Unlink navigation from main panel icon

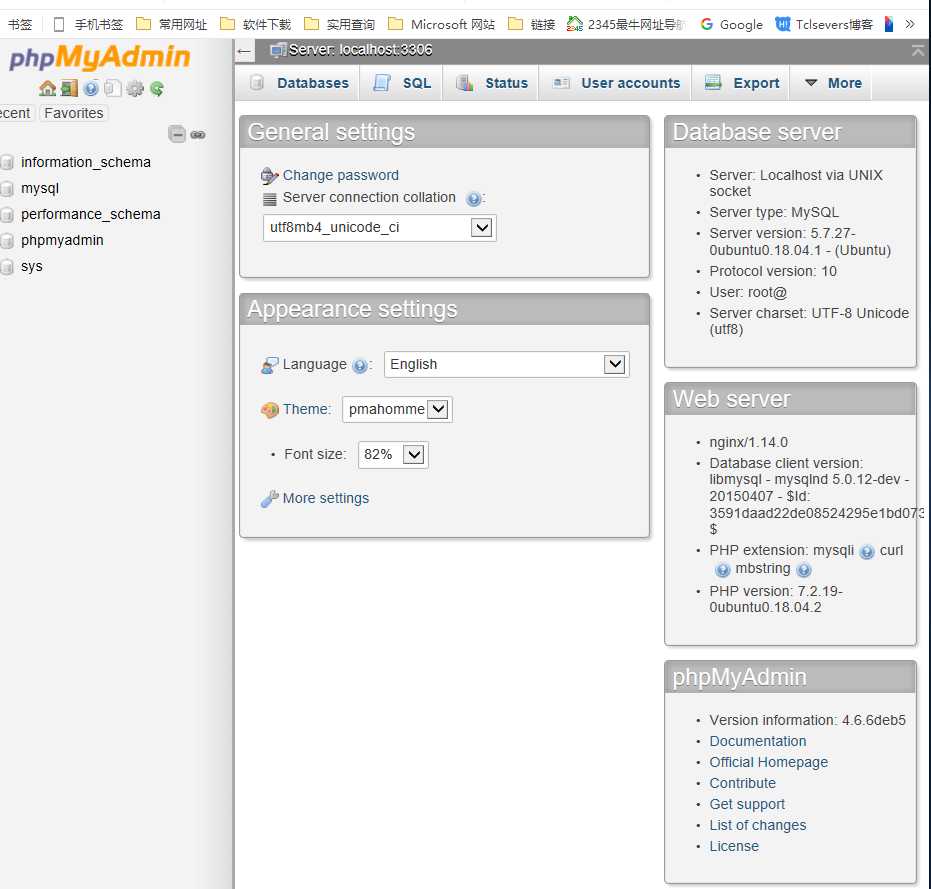pos(198,135)
